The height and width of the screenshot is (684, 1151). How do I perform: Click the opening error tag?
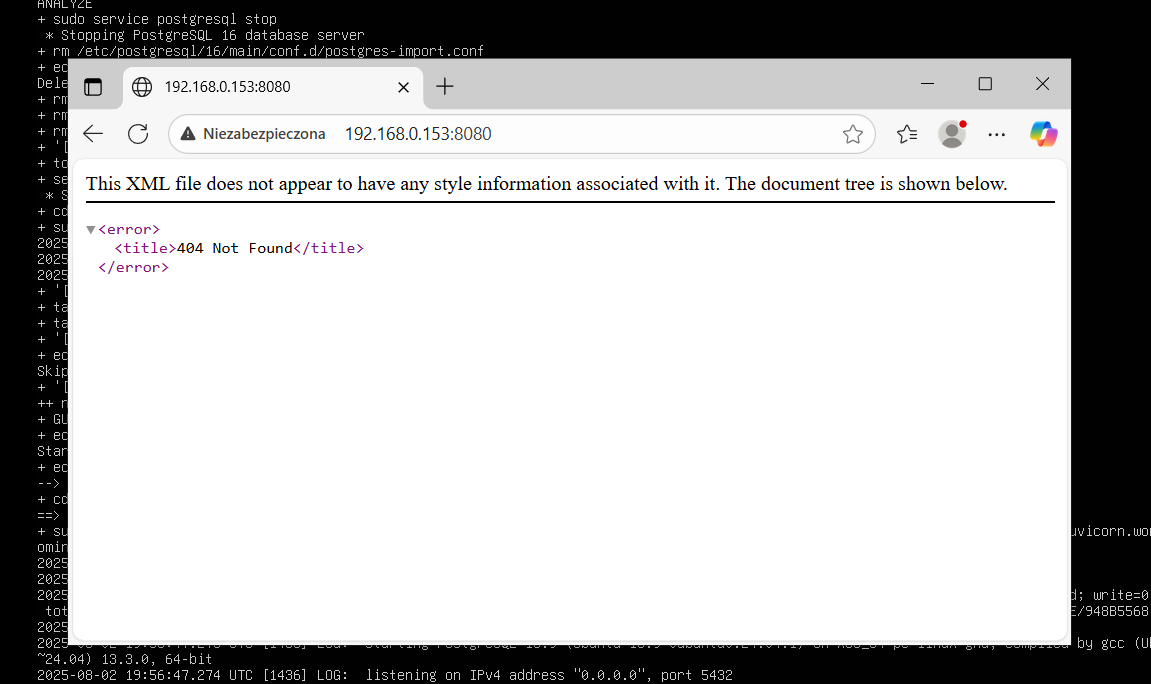tap(129, 230)
